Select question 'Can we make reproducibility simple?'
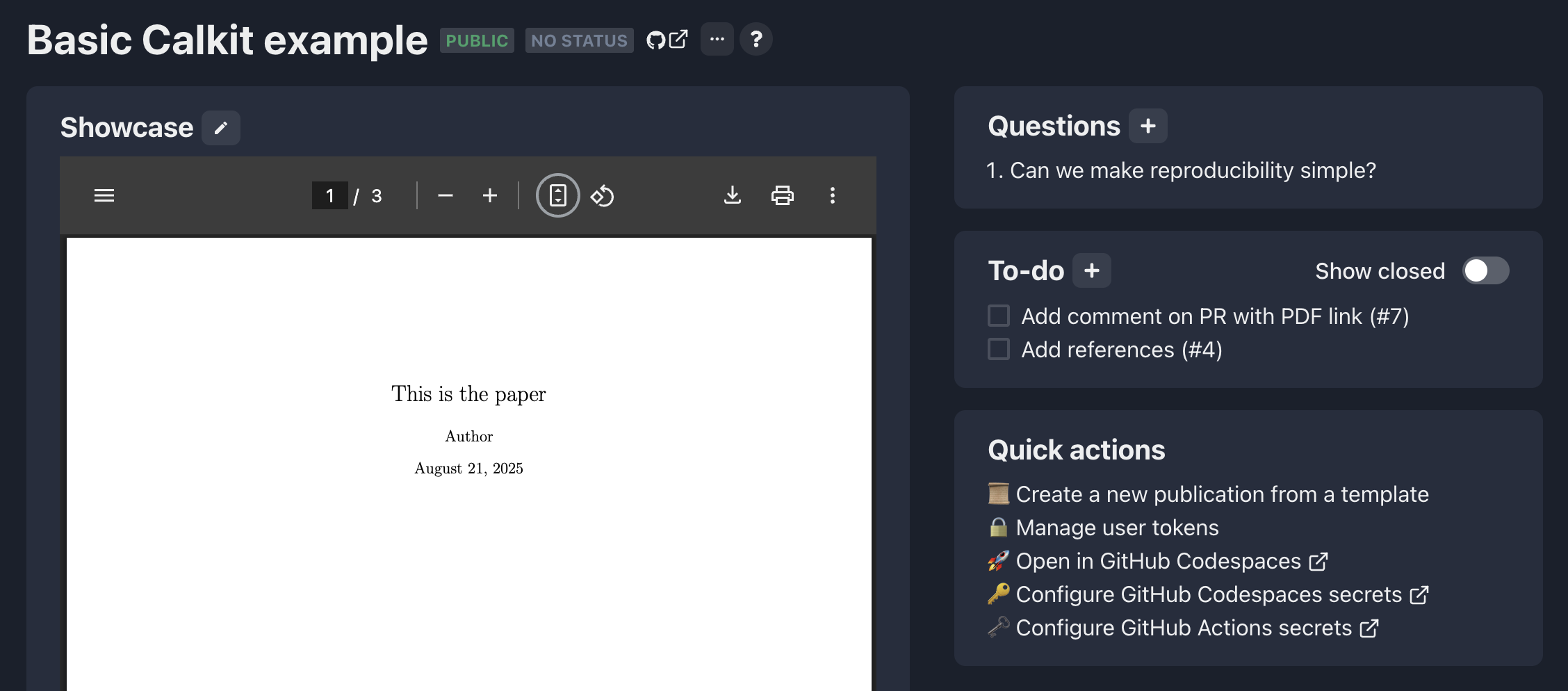The height and width of the screenshot is (691, 1568). coord(1193,170)
